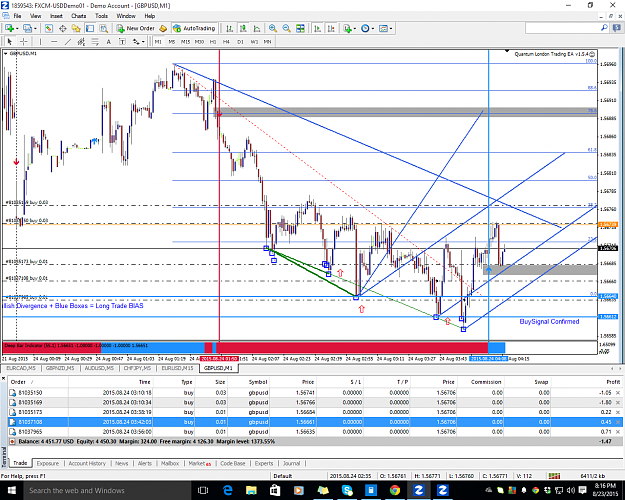This screenshot has height=500, width=625.
Task: Open the Experts terminal tab
Action: click(264, 463)
